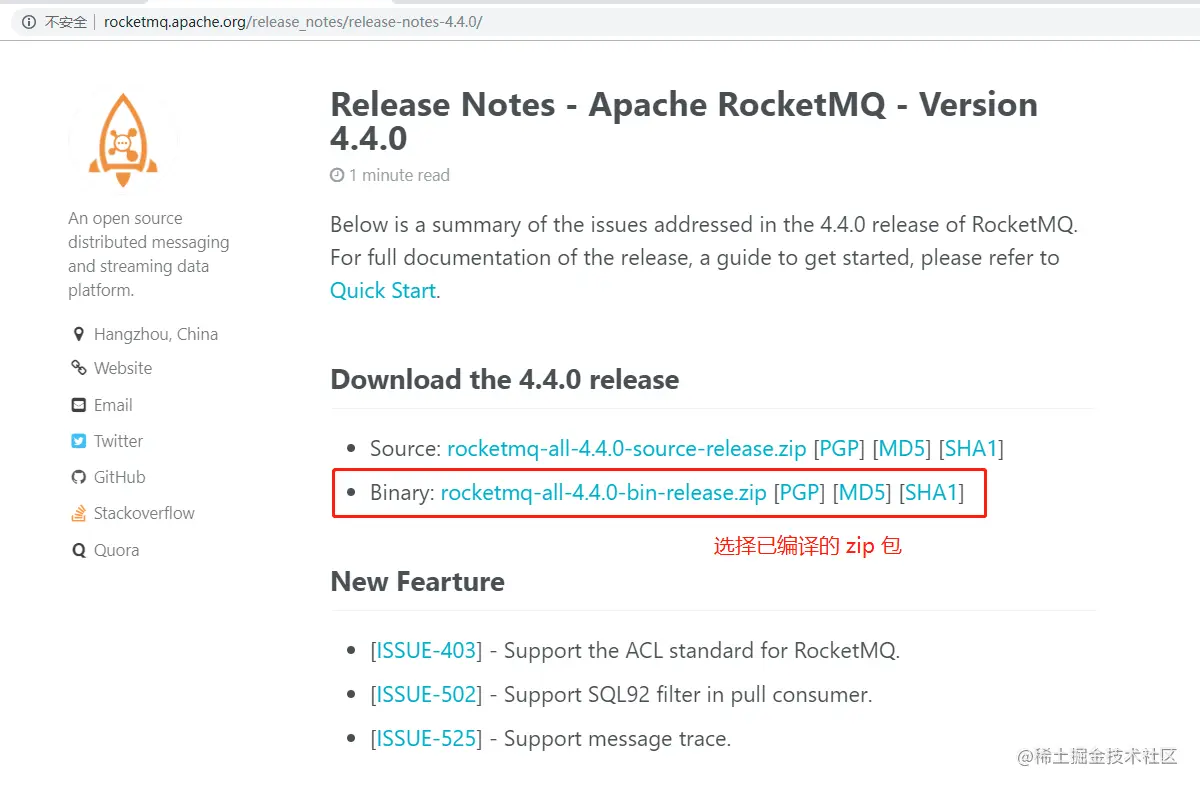Click the Website link icon
The width and height of the screenshot is (1200, 789).
79,368
